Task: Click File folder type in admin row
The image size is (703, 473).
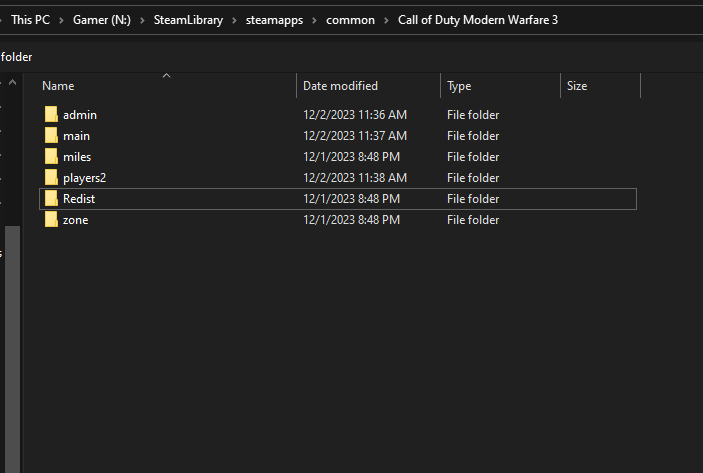Action: (x=473, y=115)
